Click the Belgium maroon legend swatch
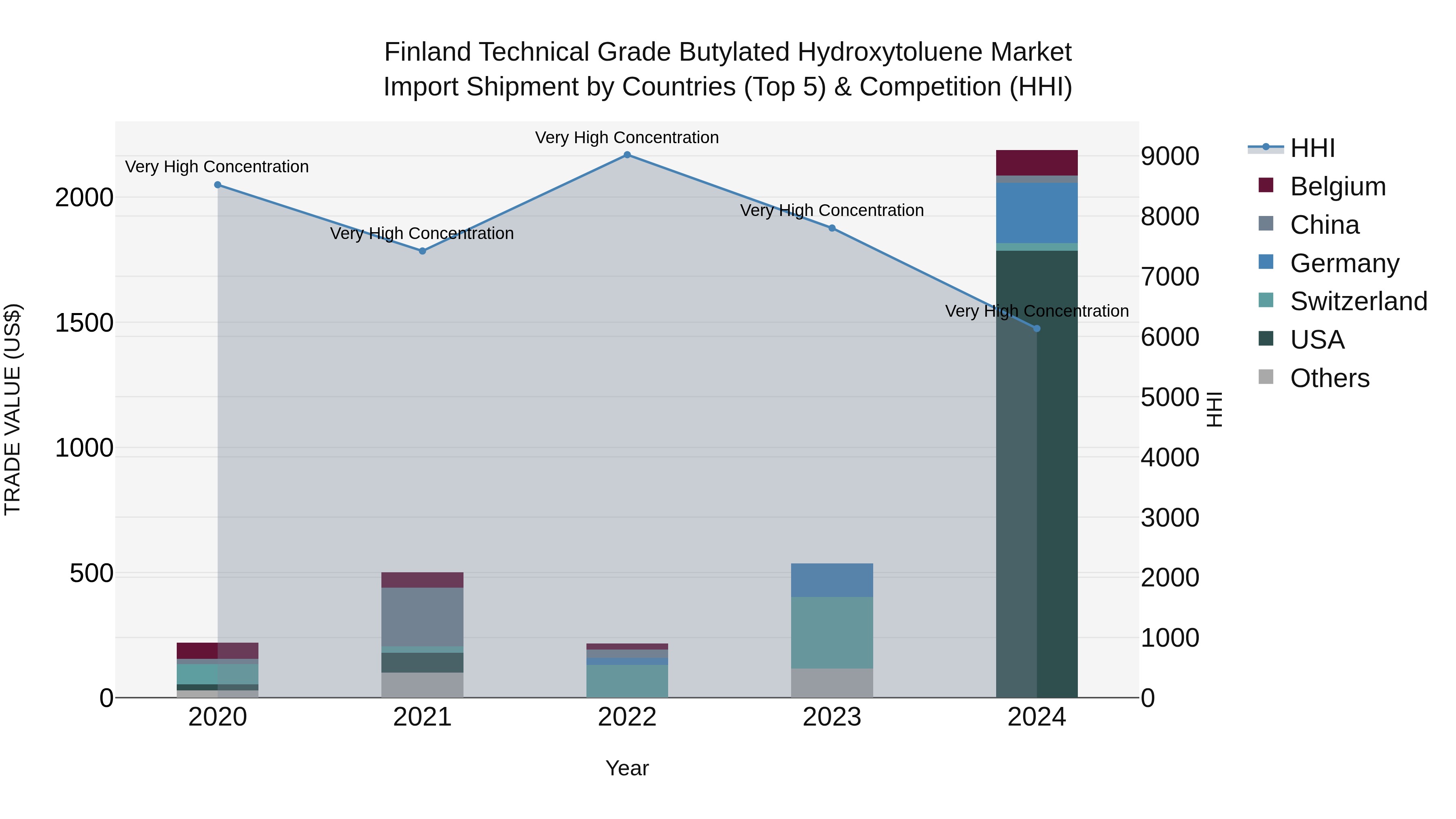This screenshot has width=1456, height=819. pos(1266,185)
